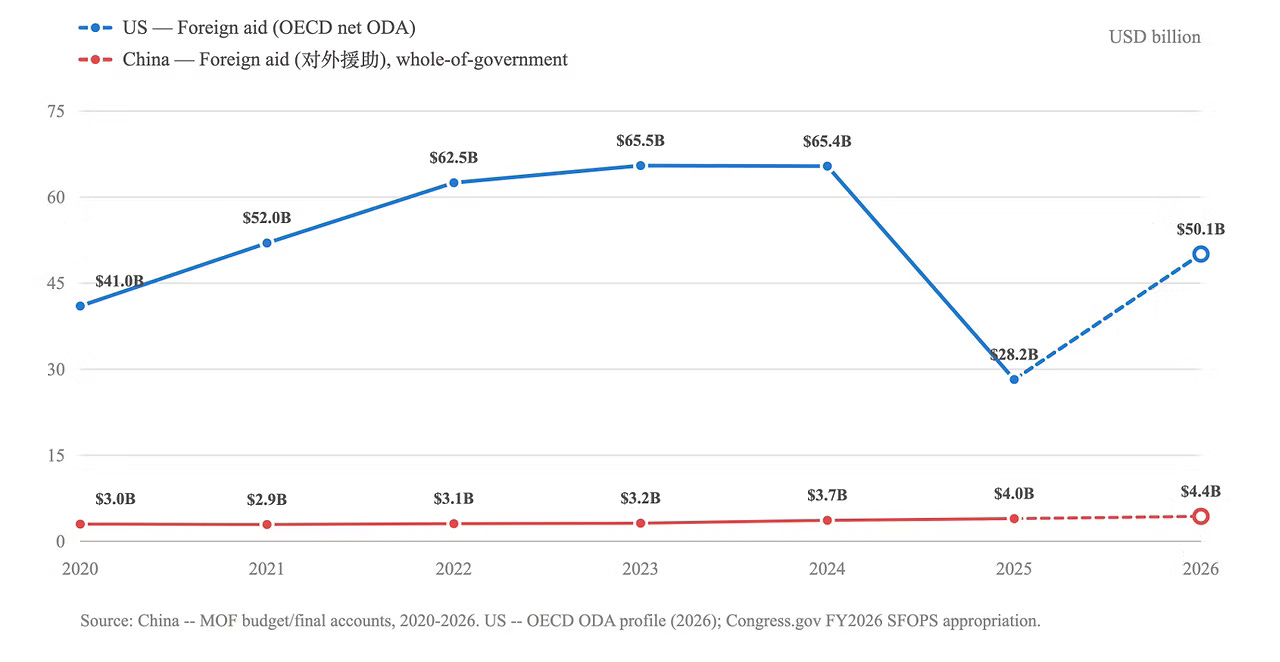Click the red China legend line marker
The image size is (1280, 662).
[95, 60]
